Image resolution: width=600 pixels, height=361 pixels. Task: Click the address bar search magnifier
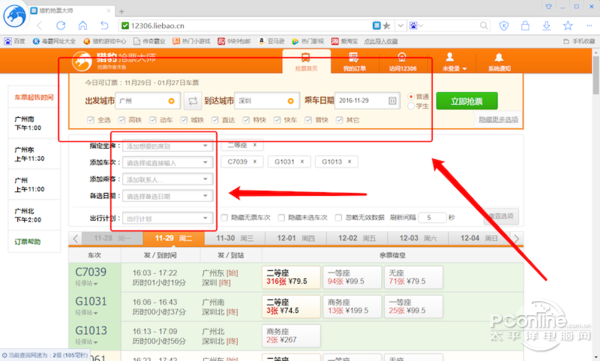click(x=484, y=26)
